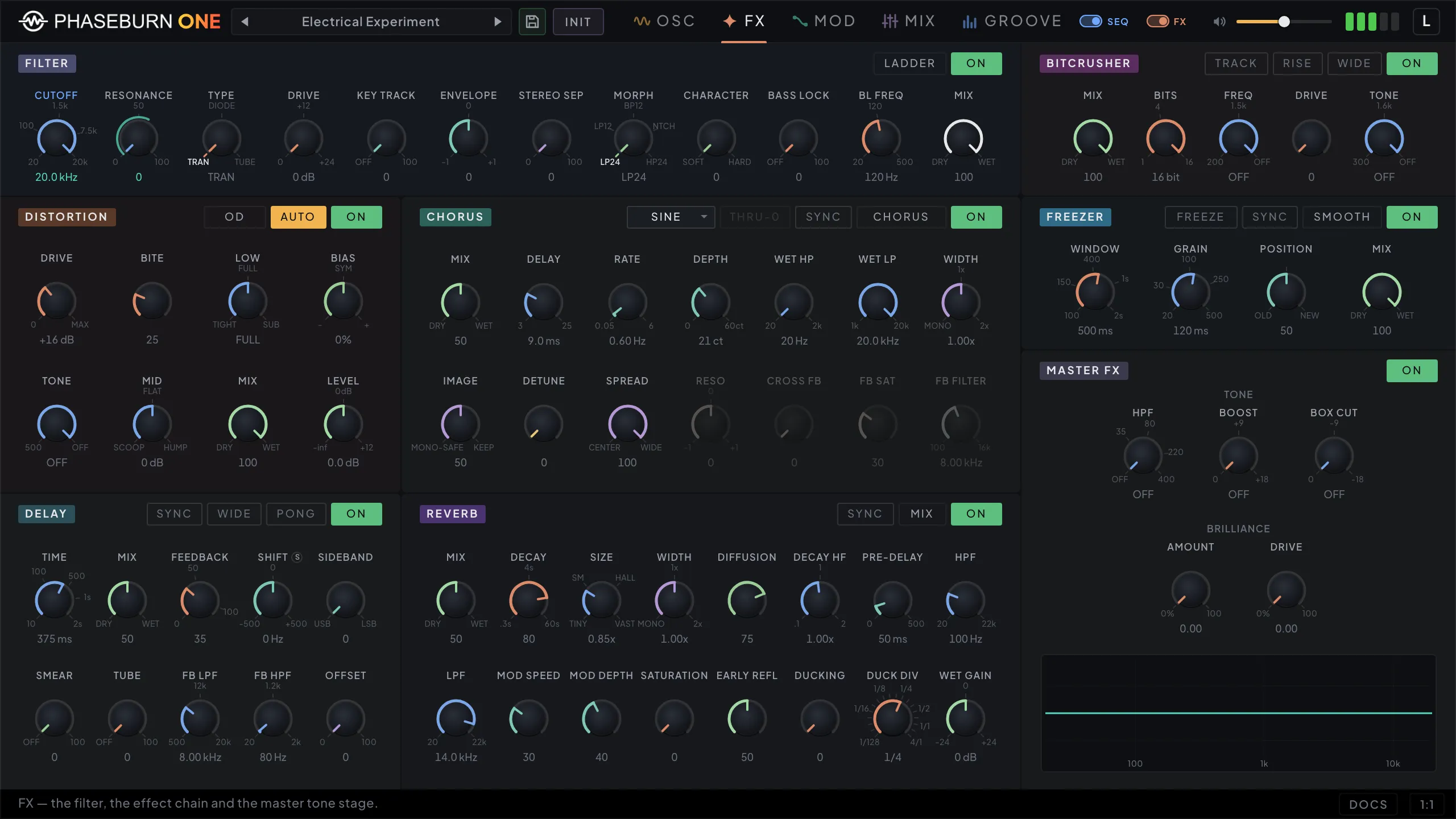Screen dimensions: 1456x819
Task: Open the CHORUS mode selector
Action: coord(901,217)
